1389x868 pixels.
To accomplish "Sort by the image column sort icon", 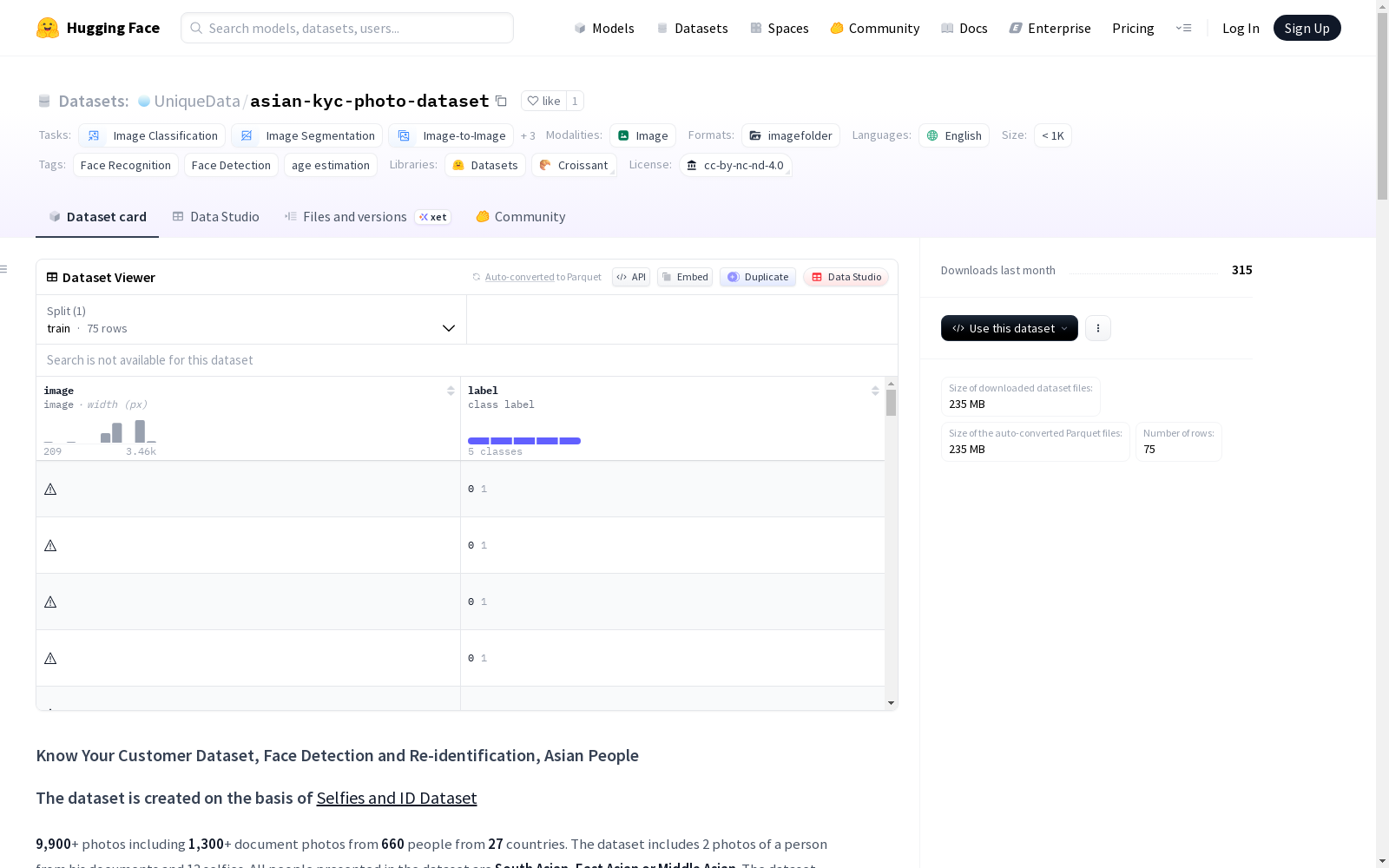I will 451,391.
